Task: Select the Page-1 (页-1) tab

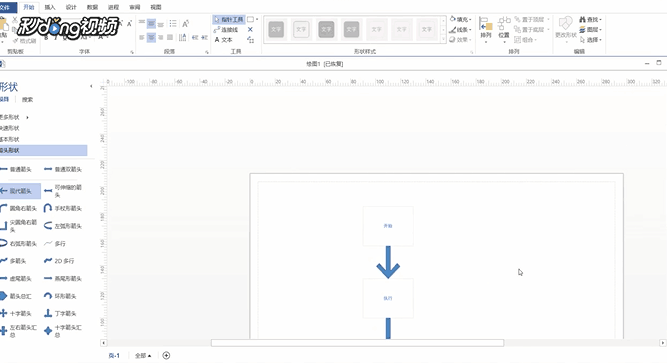Action: click(x=114, y=355)
